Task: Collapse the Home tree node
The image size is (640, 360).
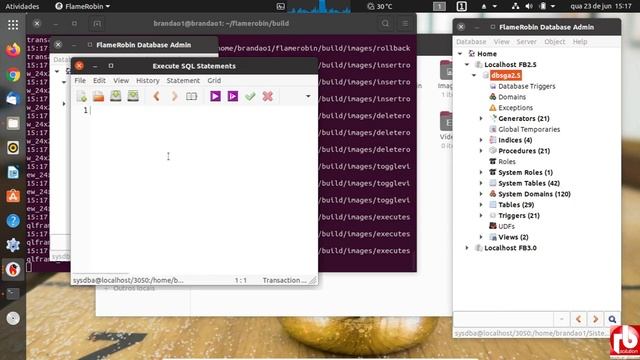Action: coord(460,53)
